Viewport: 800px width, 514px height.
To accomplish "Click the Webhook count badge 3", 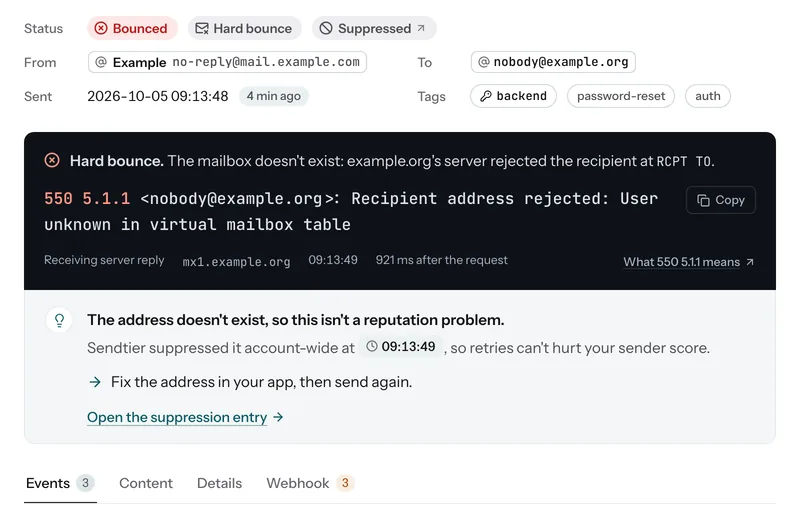I will [x=345, y=483].
